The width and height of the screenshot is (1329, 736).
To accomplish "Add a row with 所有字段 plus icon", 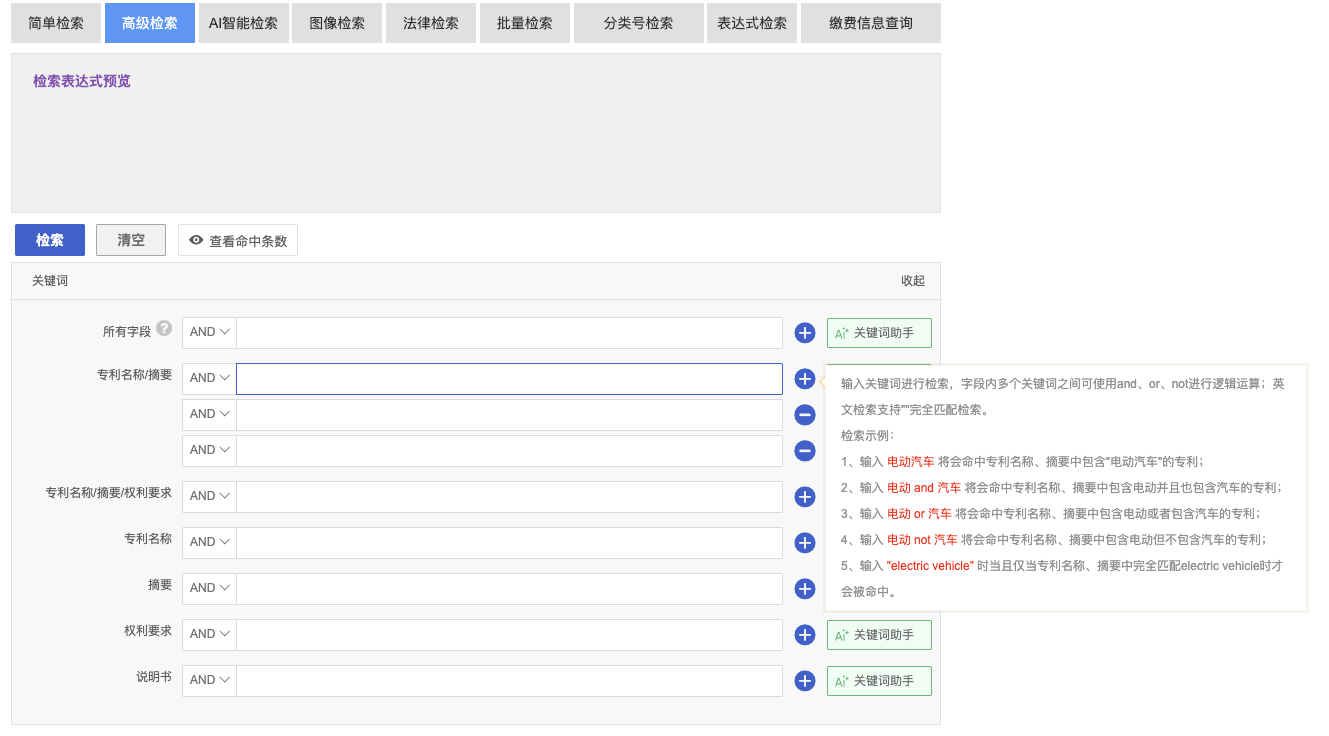I will 805,333.
